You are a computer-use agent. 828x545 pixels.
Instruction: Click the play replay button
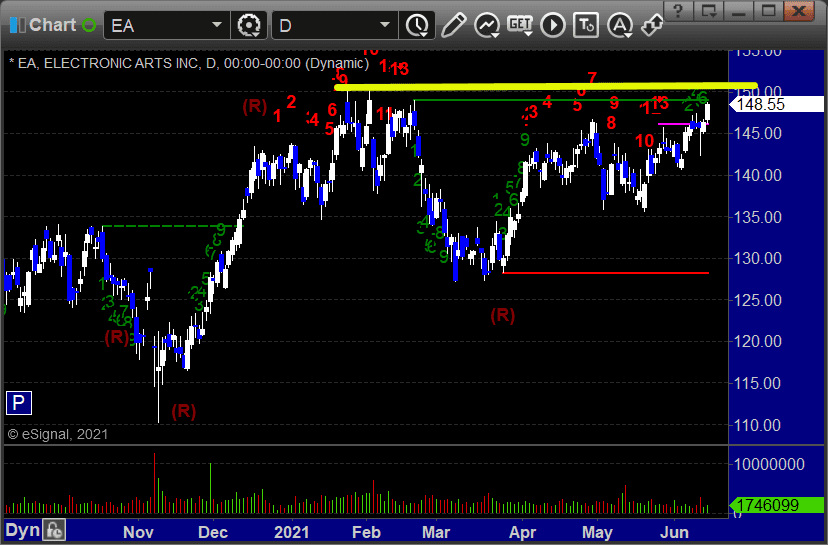pyautogui.click(x=553, y=25)
